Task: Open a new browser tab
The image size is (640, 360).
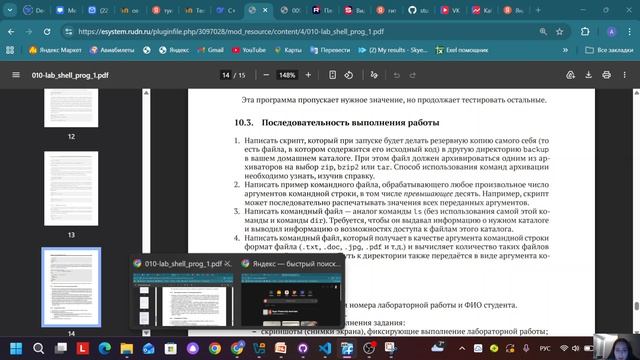Action: (538, 10)
